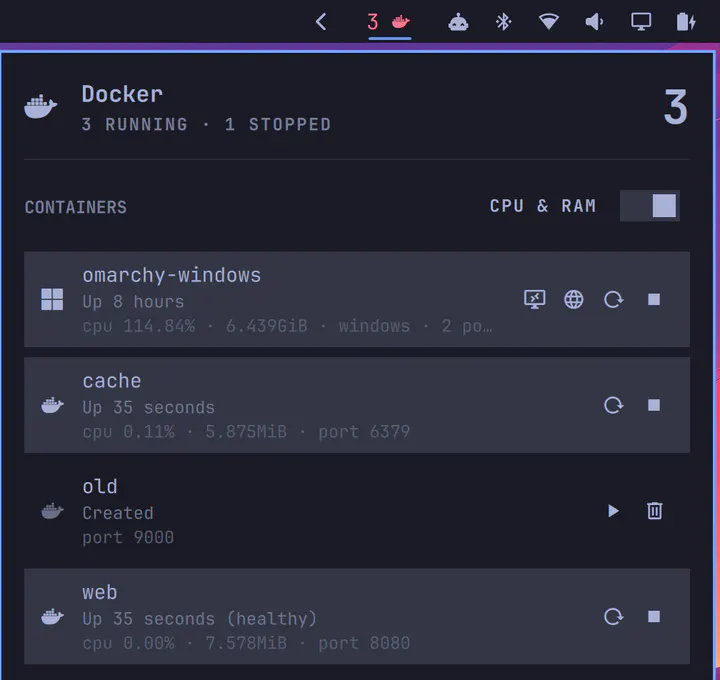Viewport: 720px width, 680px height.
Task: Restart the web container
Action: [x=613, y=616]
